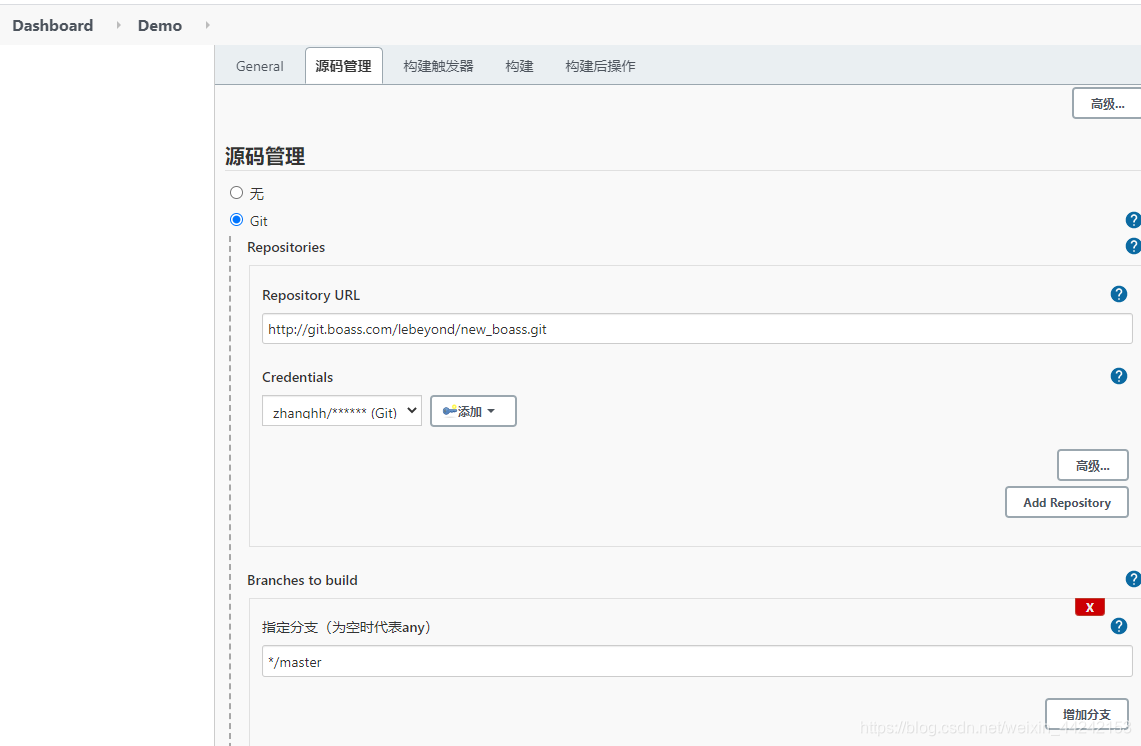The height and width of the screenshot is (746, 1141).
Task: Switch to the 构建触发器 tab
Action: (x=438, y=66)
